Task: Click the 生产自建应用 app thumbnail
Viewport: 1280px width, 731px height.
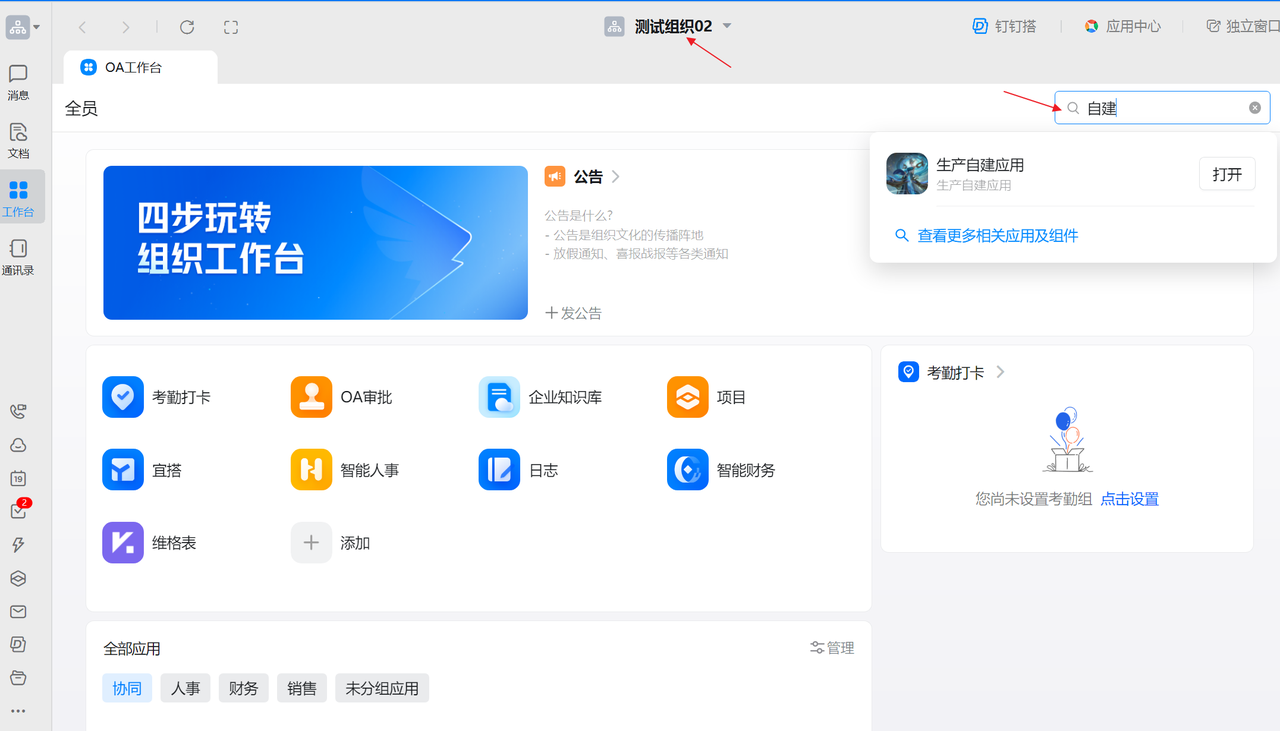Action: (x=907, y=173)
